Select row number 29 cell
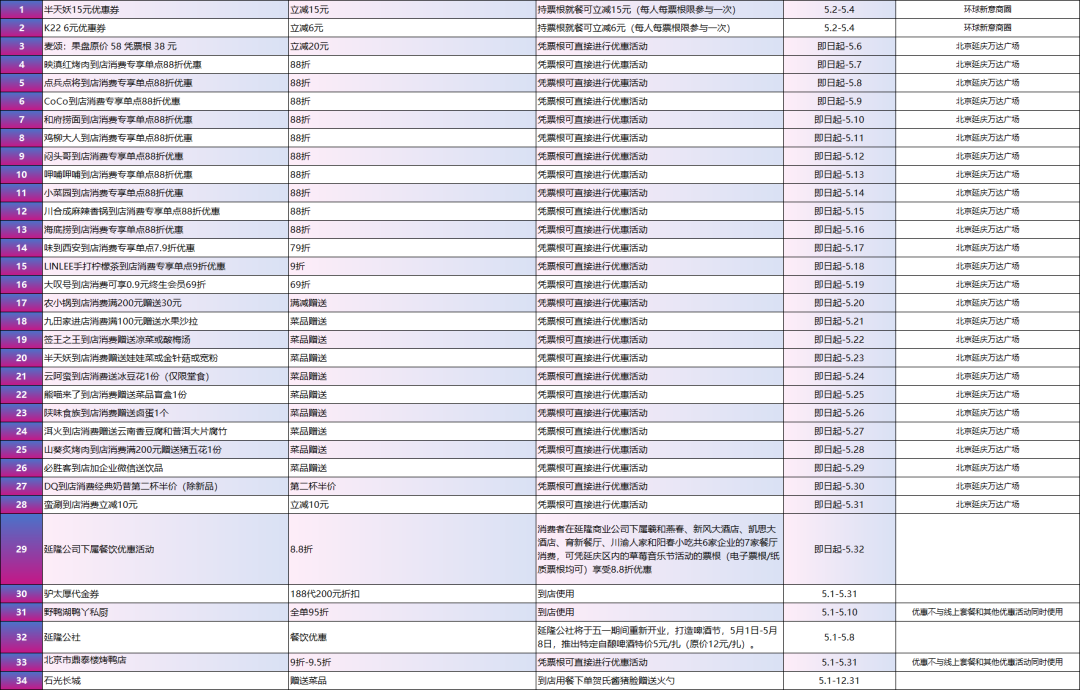The width and height of the screenshot is (1080, 690). coord(20,549)
